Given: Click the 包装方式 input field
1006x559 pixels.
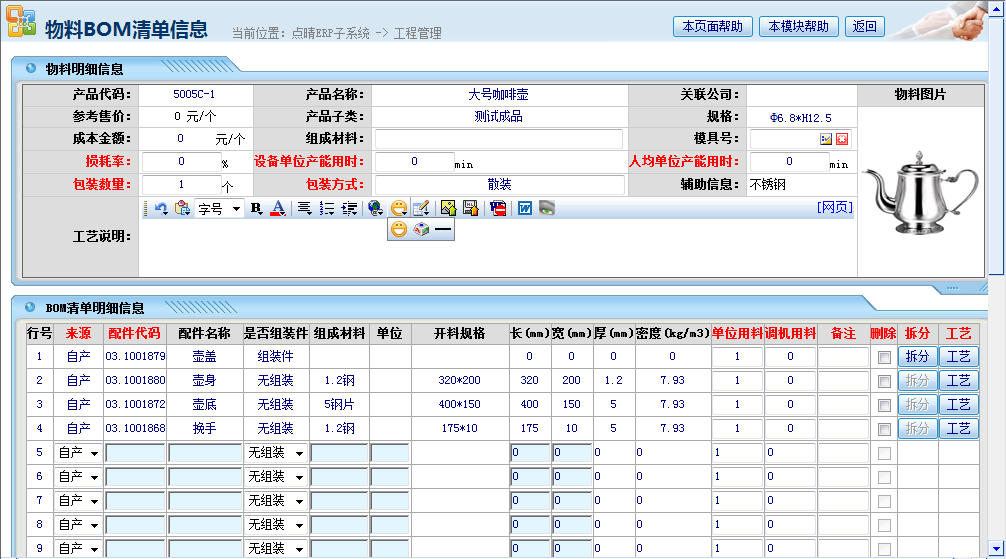Looking at the screenshot, I should point(498,185).
